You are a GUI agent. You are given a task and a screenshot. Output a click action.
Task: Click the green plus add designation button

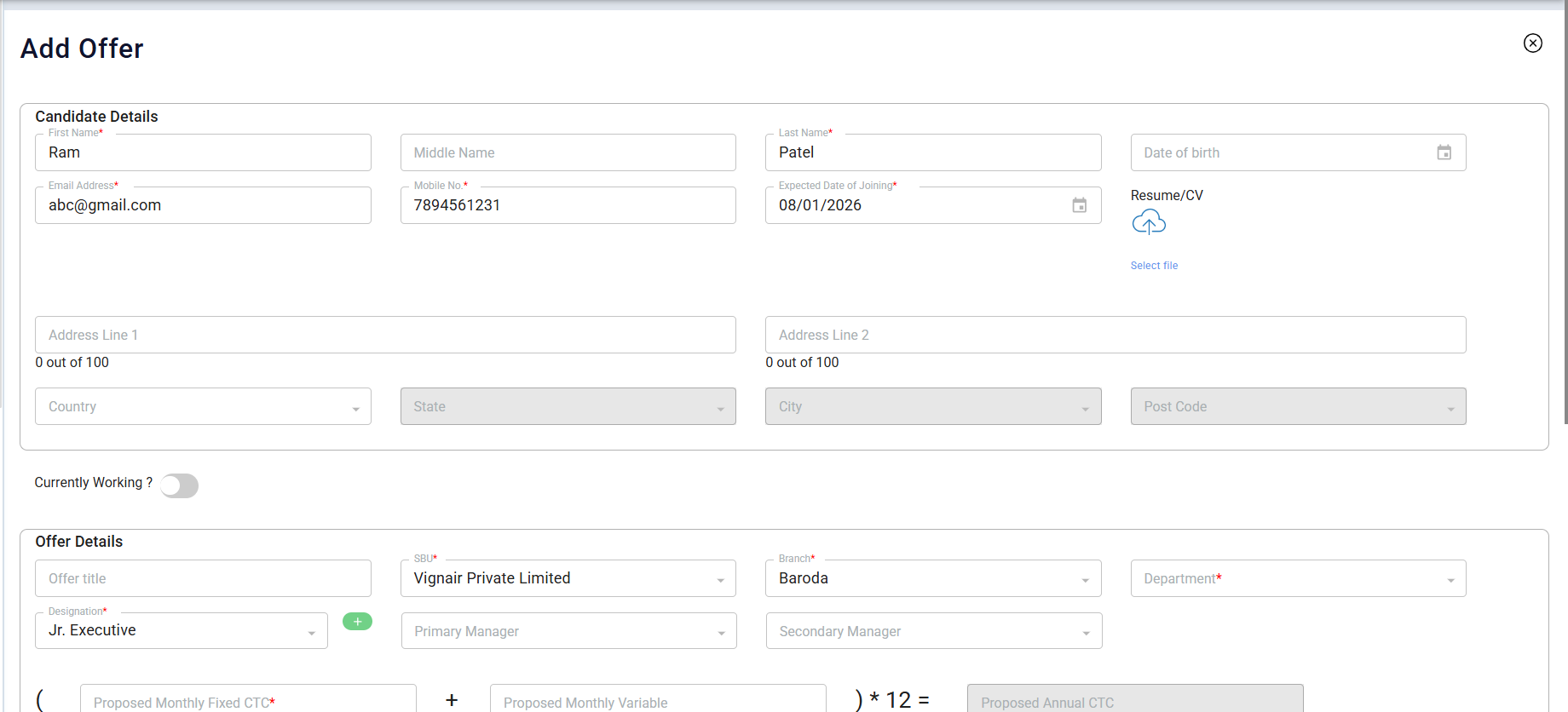pos(357,622)
